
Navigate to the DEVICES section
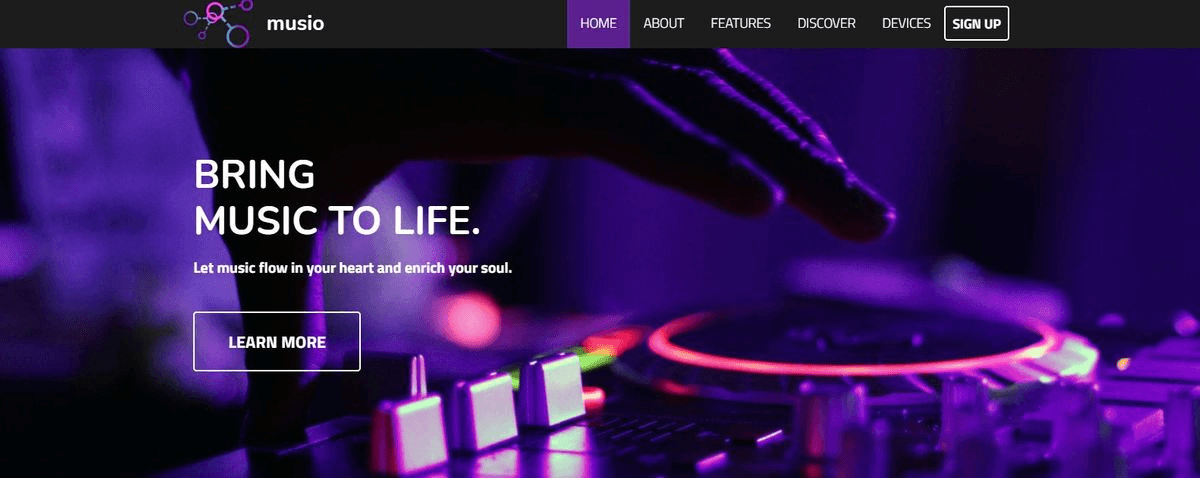(x=906, y=23)
